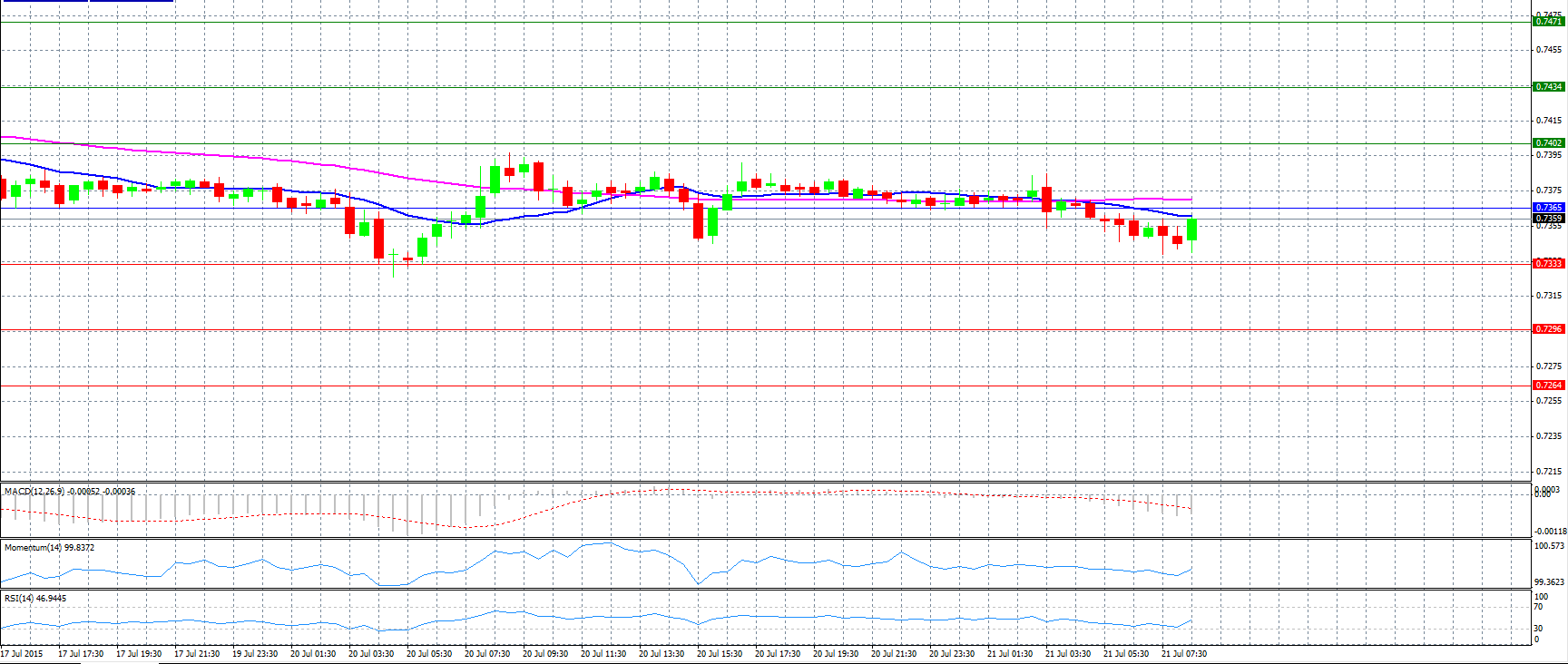Select the 0.7275 axis price value

pyautogui.click(x=1548, y=366)
